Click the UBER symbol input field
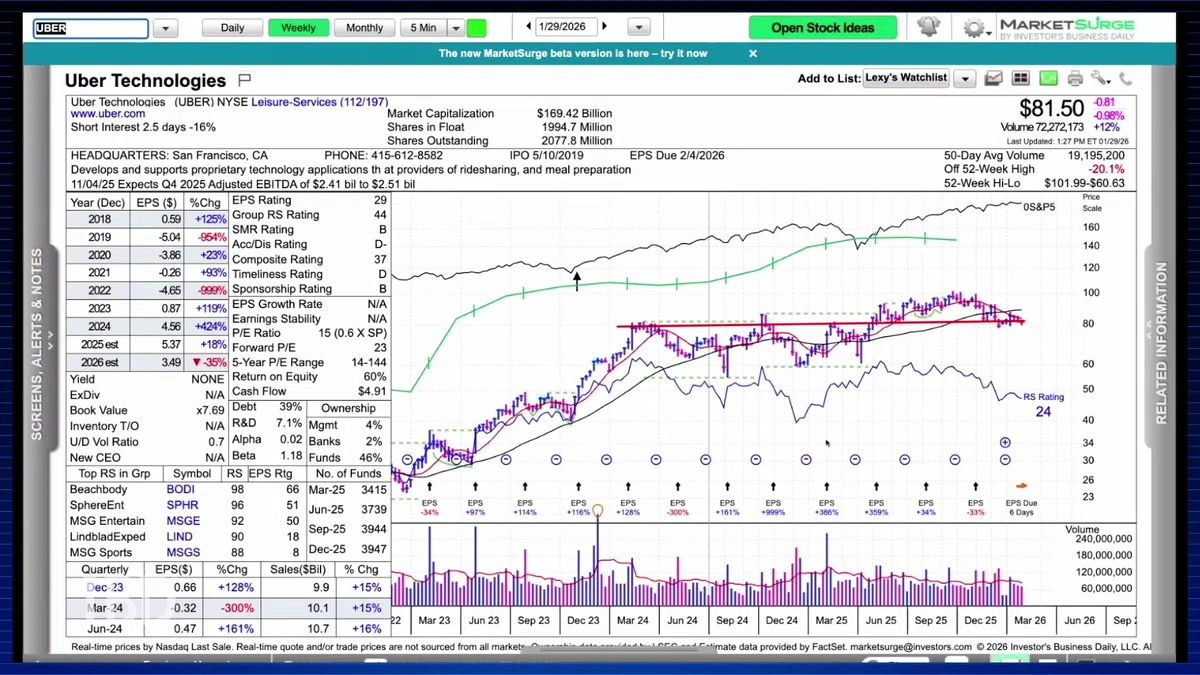This screenshot has width=1200, height=675. (90, 29)
